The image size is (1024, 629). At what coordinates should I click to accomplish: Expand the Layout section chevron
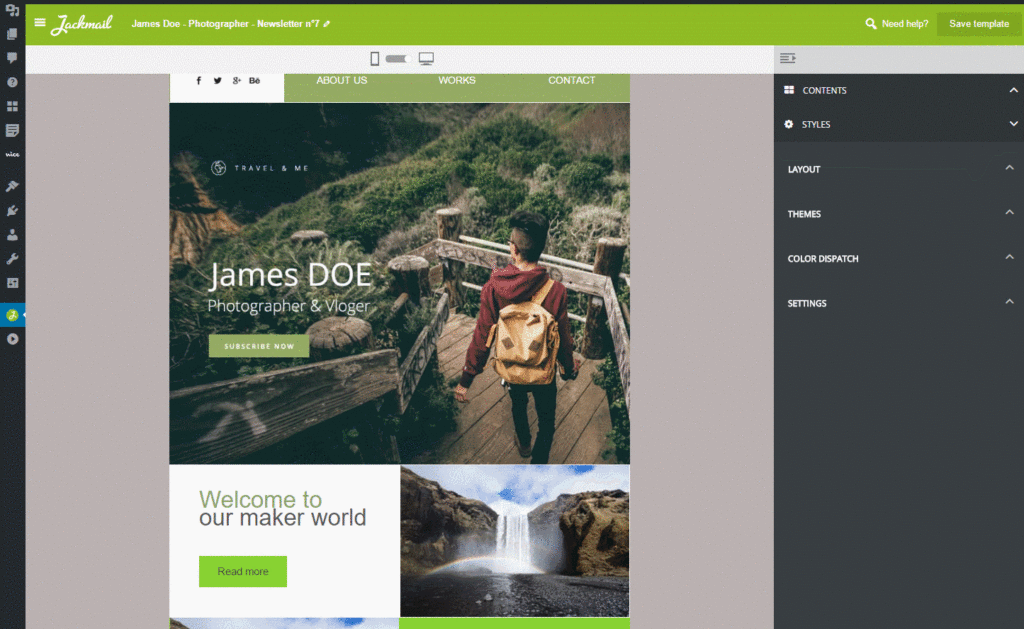coord(1010,168)
